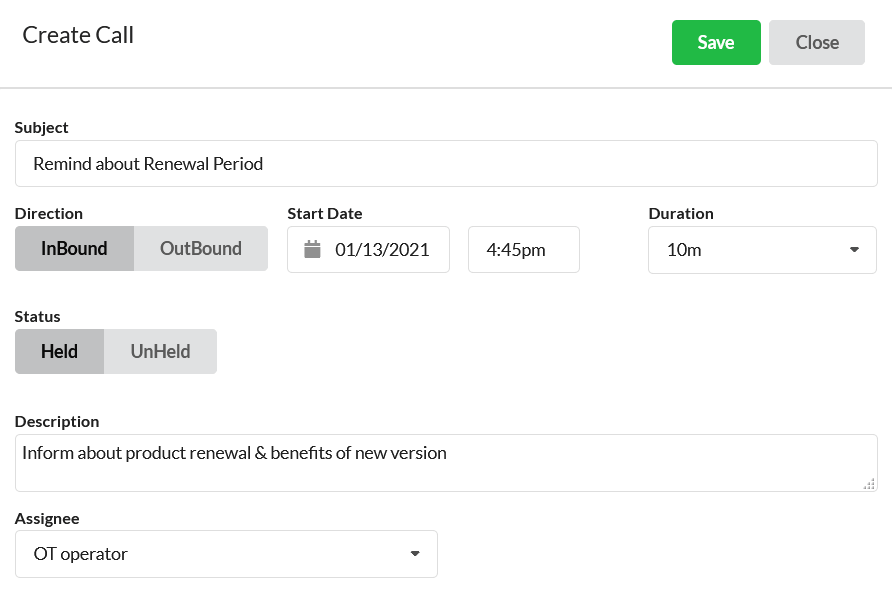892x589 pixels.
Task: Click the Description label
Action: (57, 422)
